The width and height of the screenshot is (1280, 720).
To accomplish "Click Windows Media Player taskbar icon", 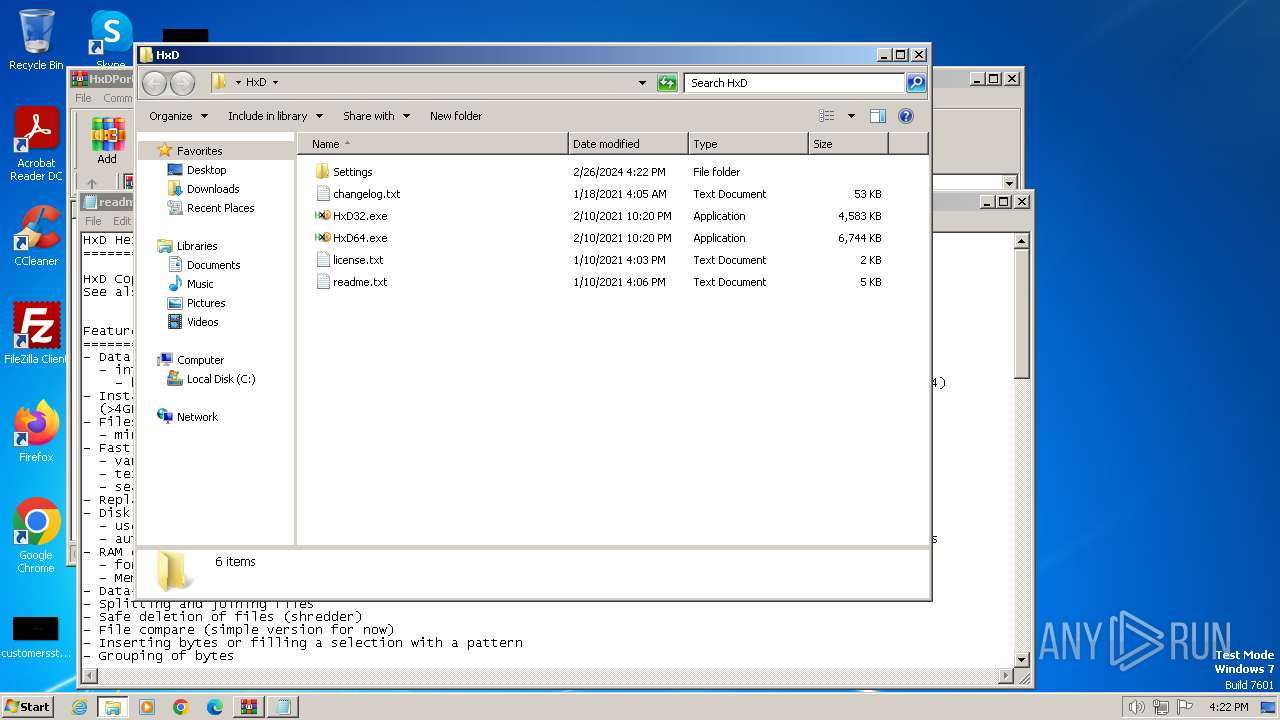I will (147, 707).
